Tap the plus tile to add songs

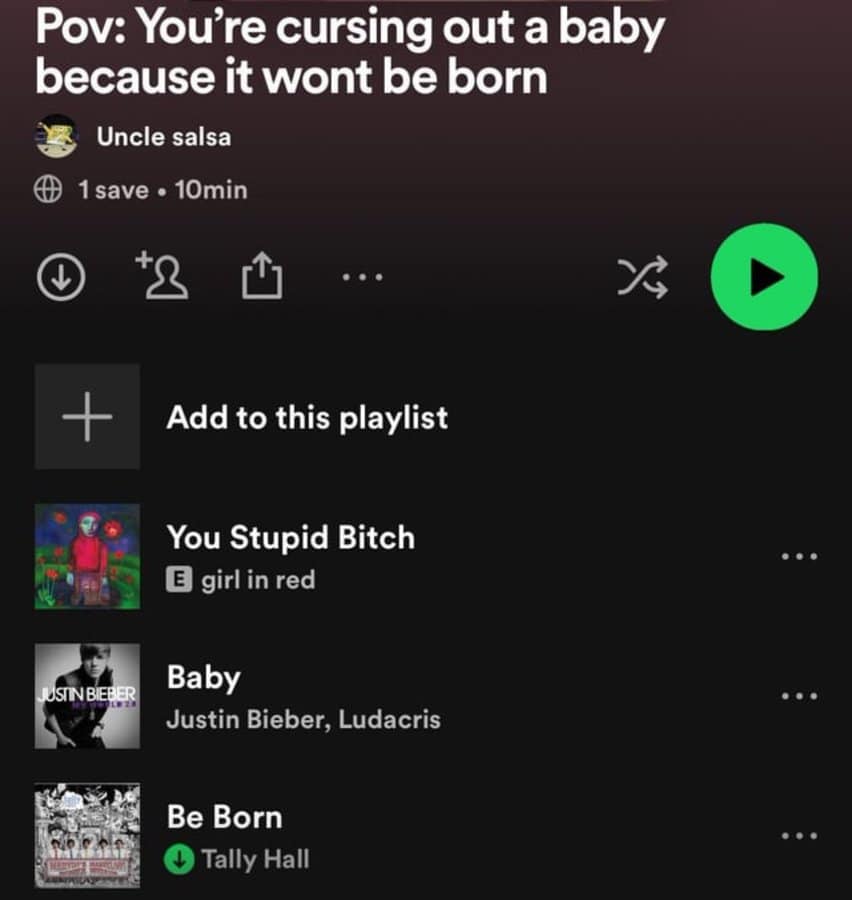coord(87,417)
